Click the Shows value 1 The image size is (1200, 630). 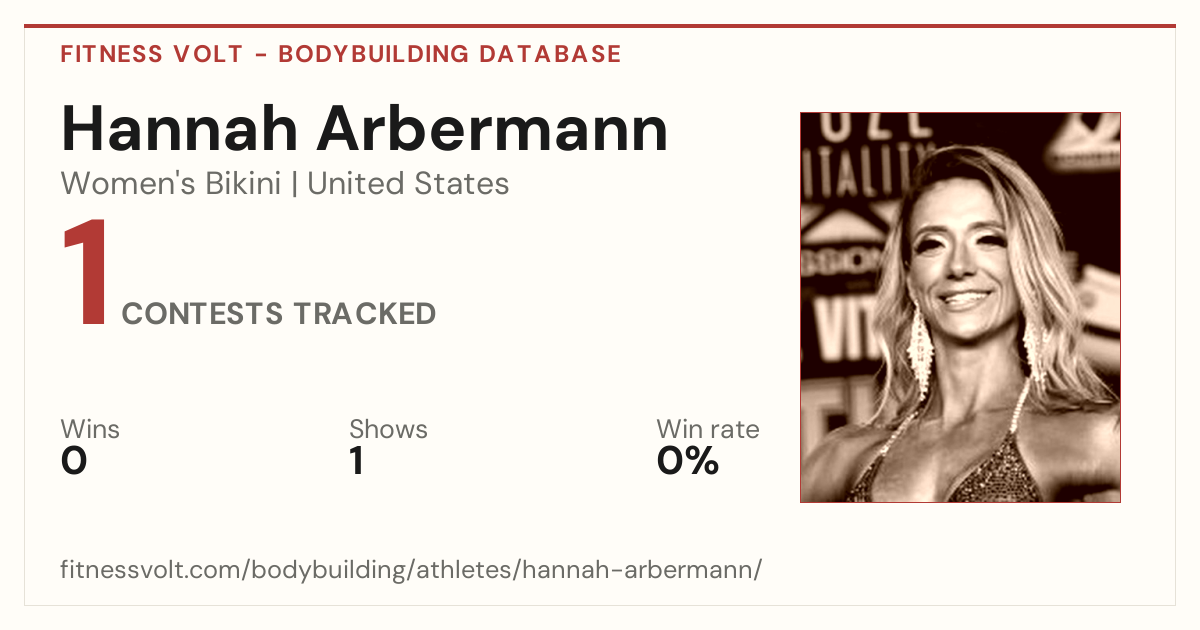click(356, 461)
